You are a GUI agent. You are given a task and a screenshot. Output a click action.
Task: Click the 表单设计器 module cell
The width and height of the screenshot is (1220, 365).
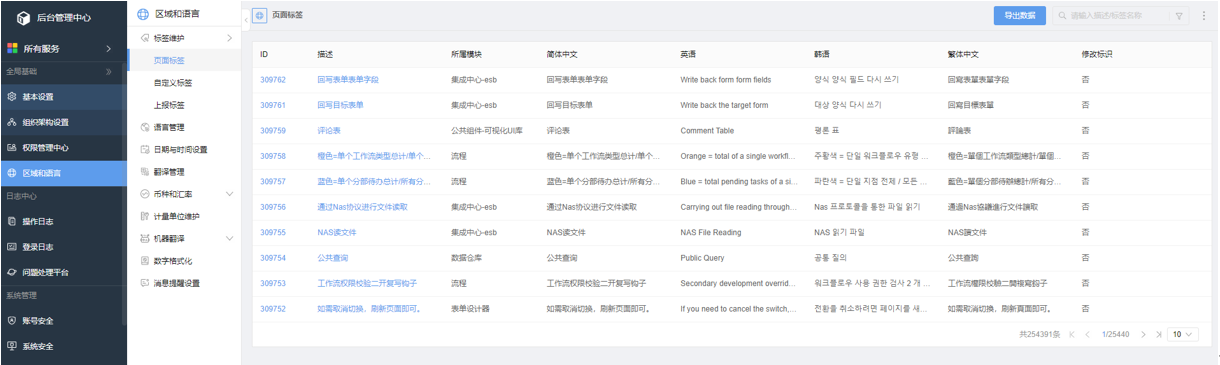coord(470,309)
